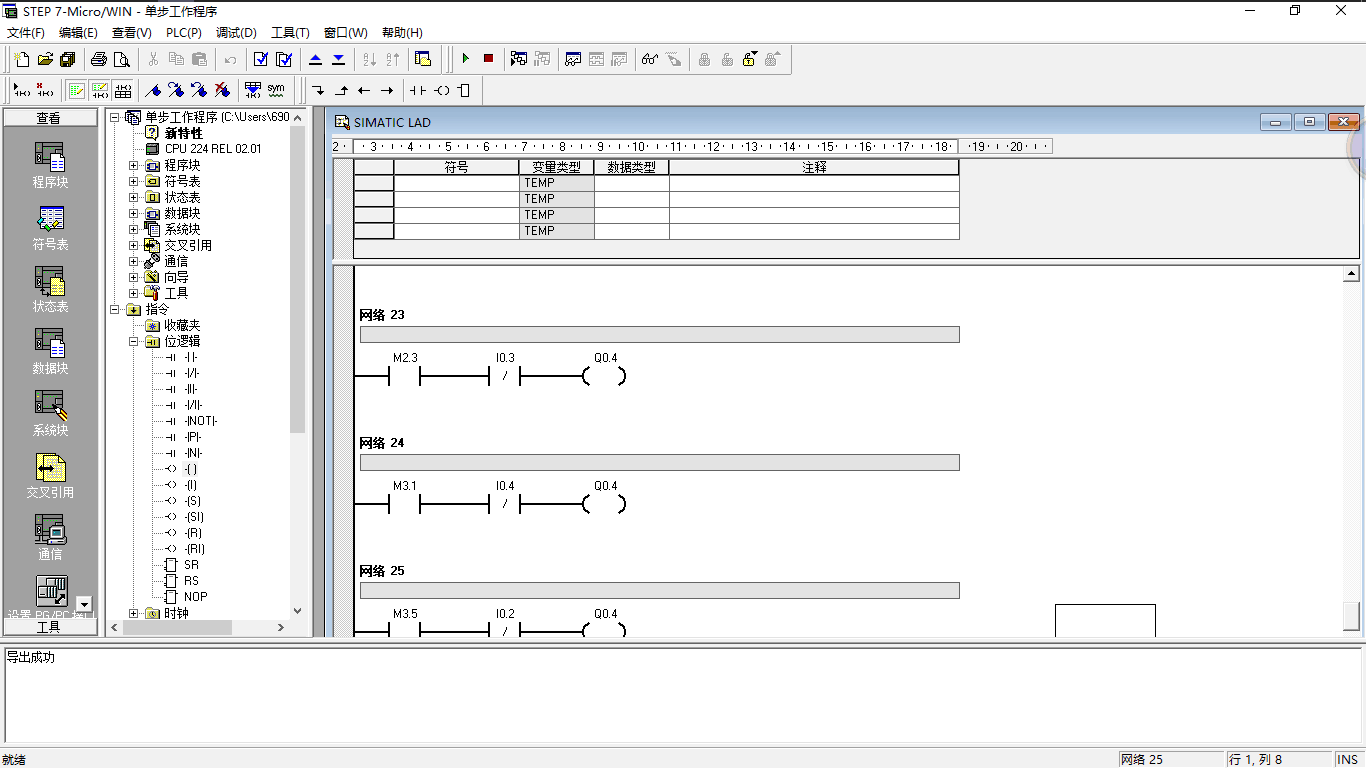Screen dimensions: 1366x768
Task: Expand the 数据块 tree node
Action: (x=132, y=213)
